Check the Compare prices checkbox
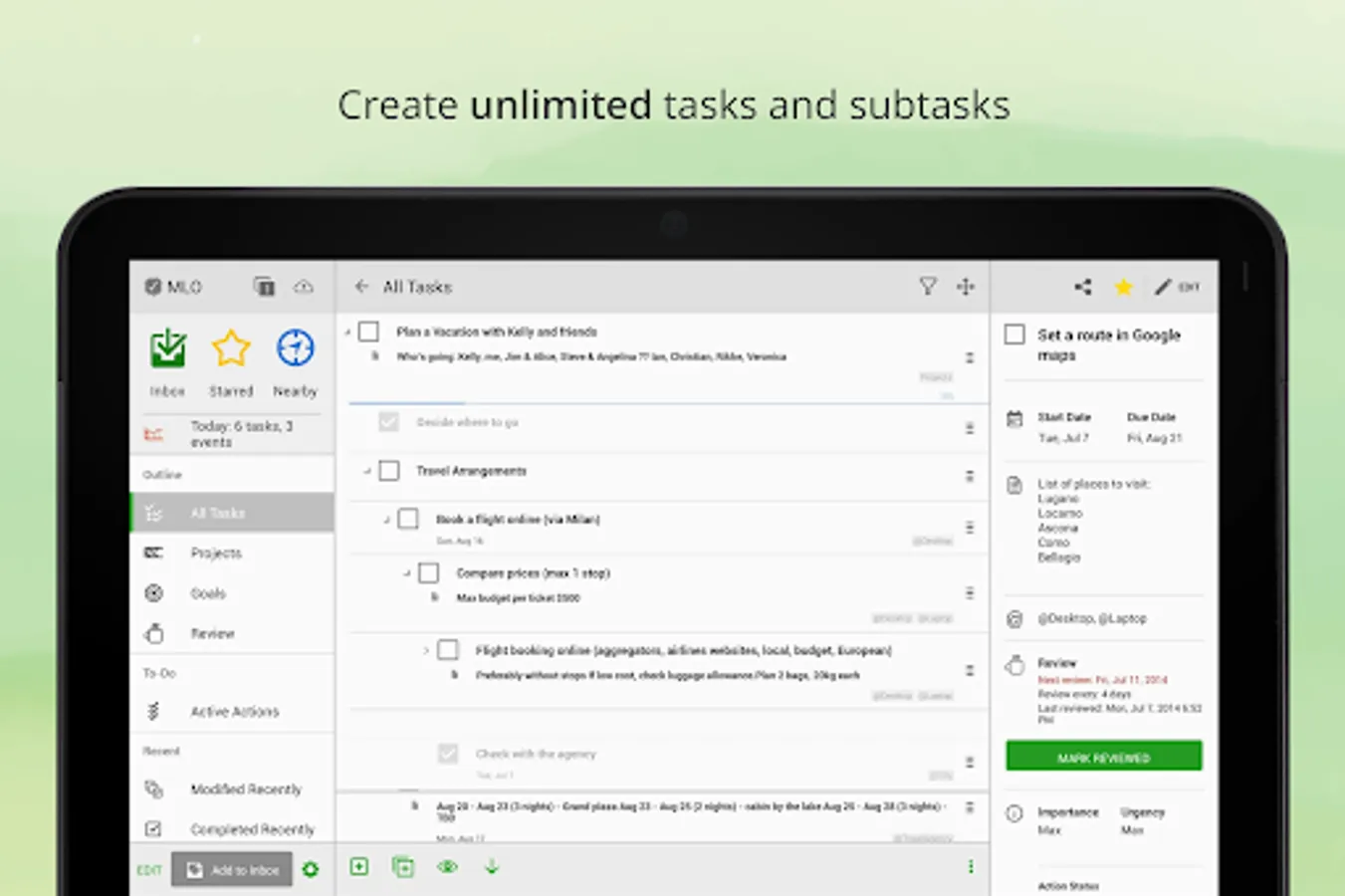This screenshot has height=896, width=1345. click(428, 572)
